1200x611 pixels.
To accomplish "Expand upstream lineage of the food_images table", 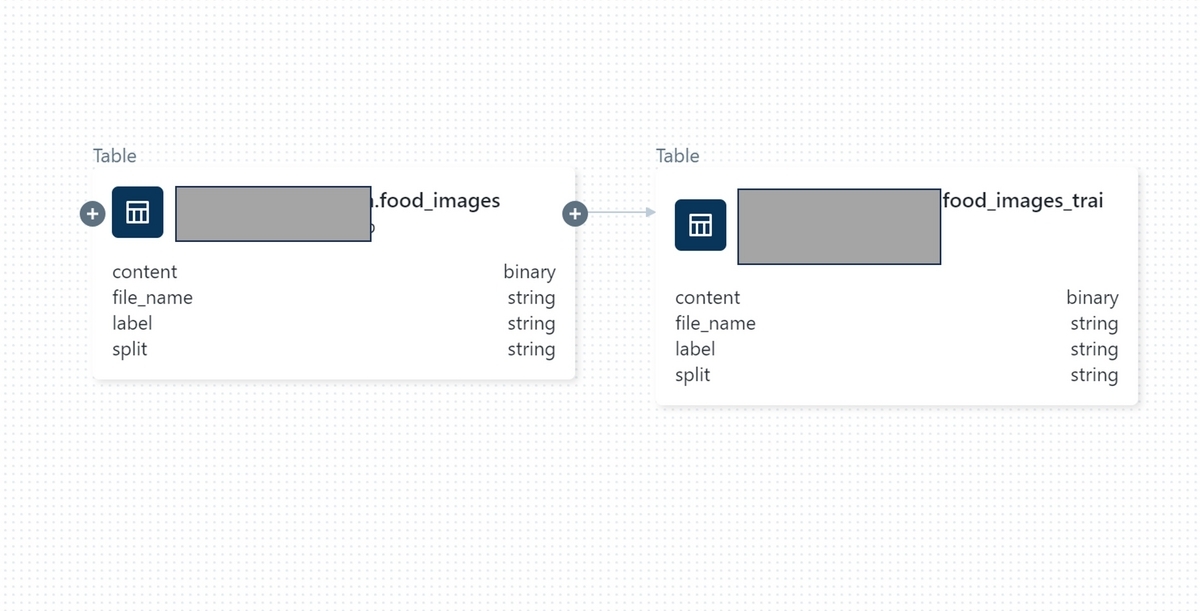I will pyautogui.click(x=92, y=213).
